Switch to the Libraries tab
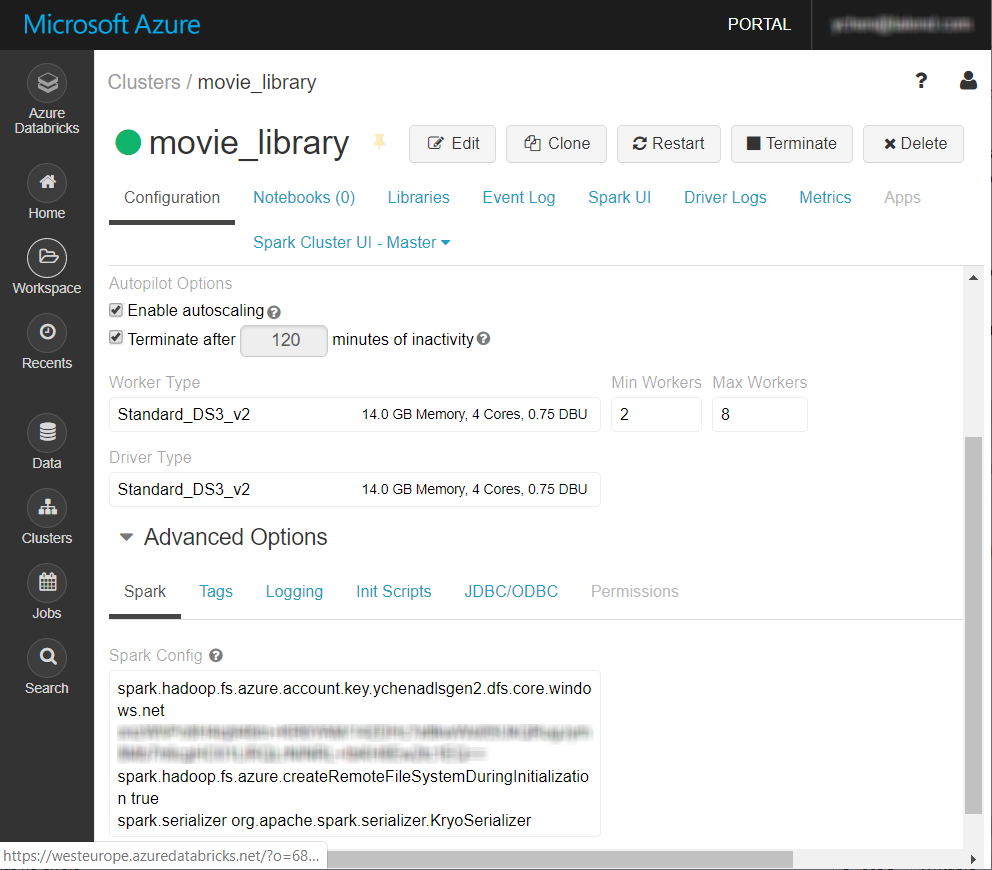 [x=418, y=197]
